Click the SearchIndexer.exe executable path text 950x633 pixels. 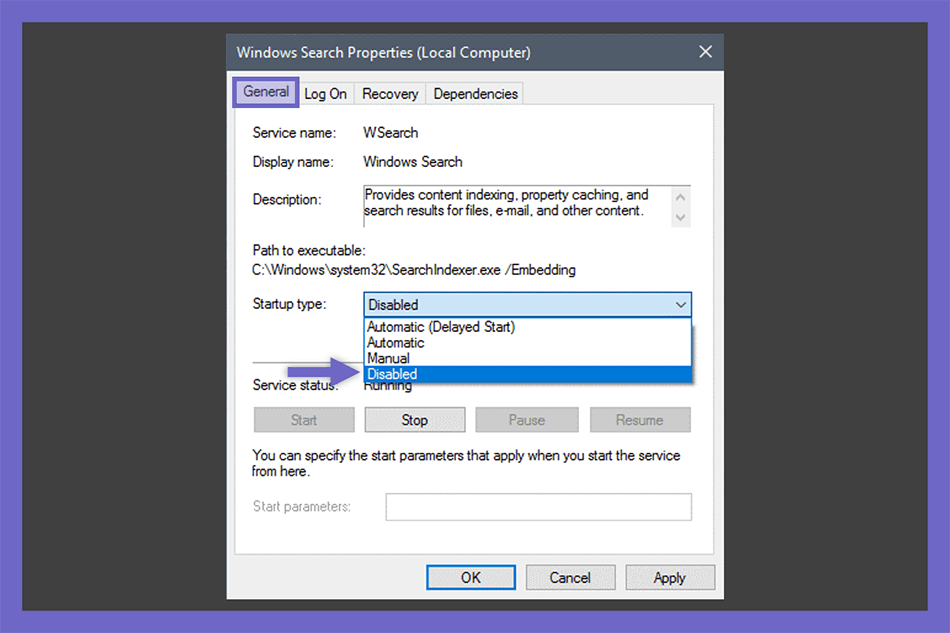[414, 270]
